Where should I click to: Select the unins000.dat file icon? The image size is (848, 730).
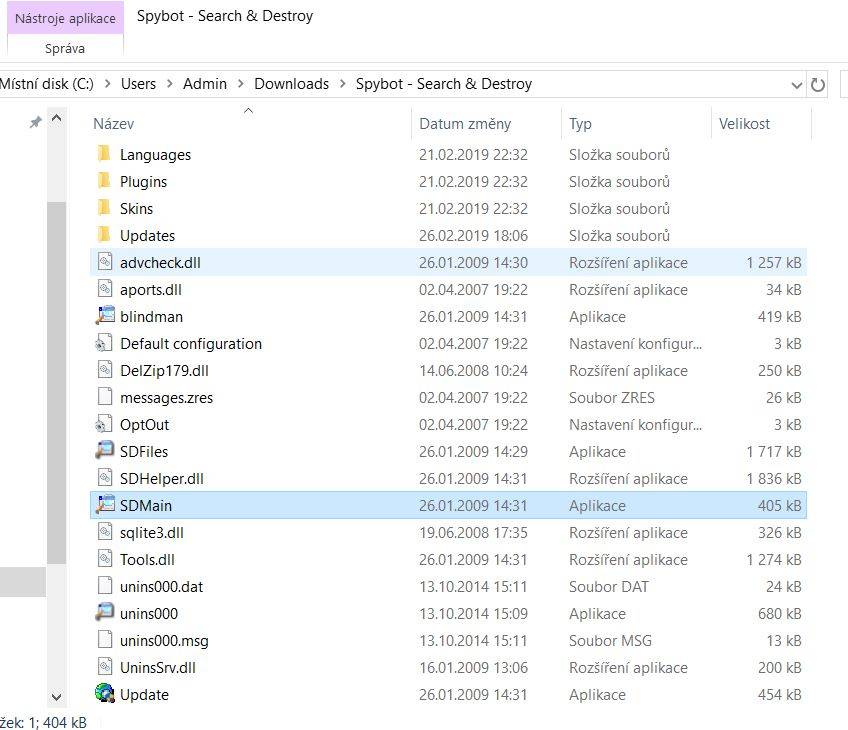pos(105,587)
